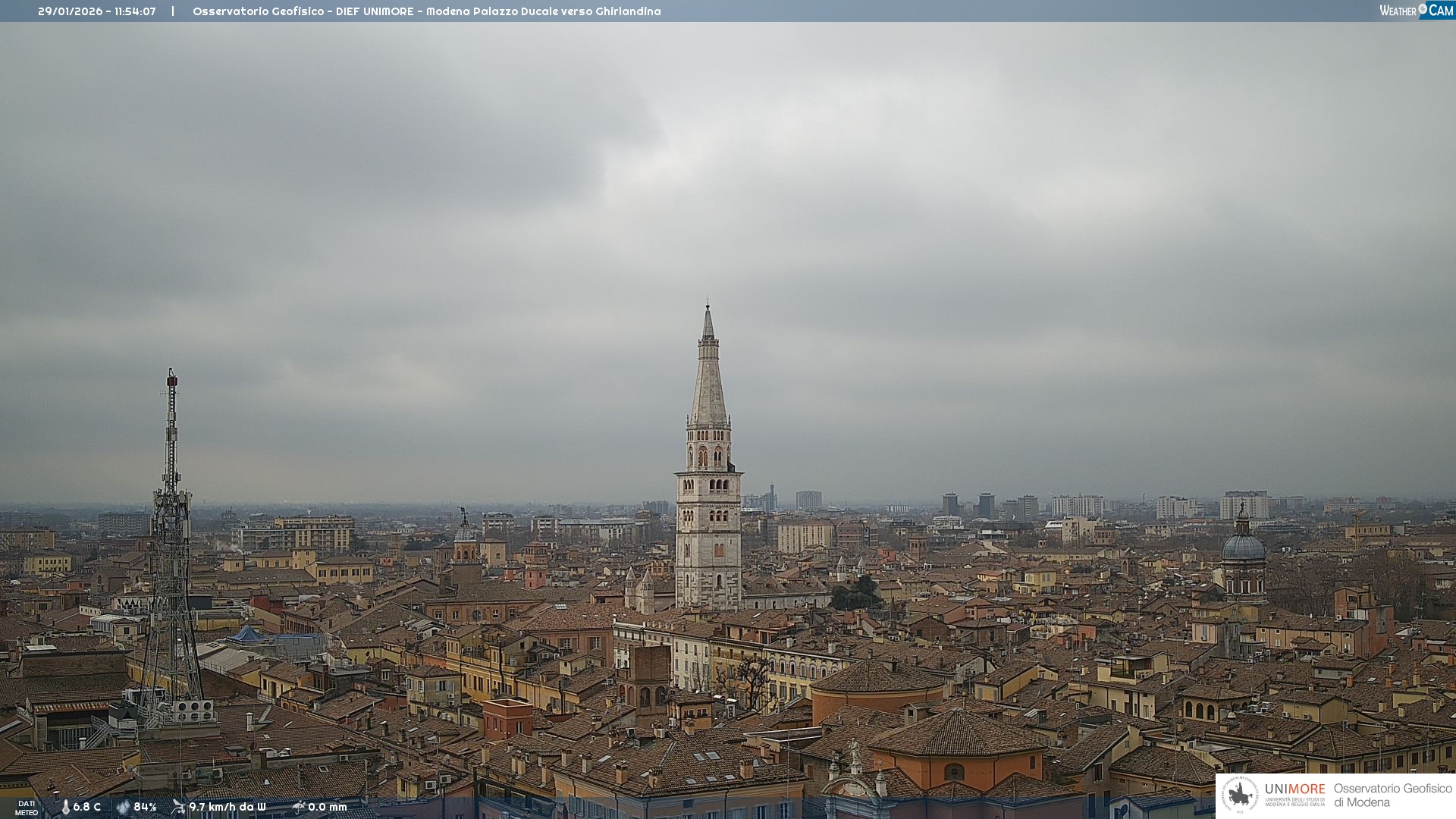1456x819 pixels.
Task: Click the thermometer temperature icon
Action: point(66,807)
